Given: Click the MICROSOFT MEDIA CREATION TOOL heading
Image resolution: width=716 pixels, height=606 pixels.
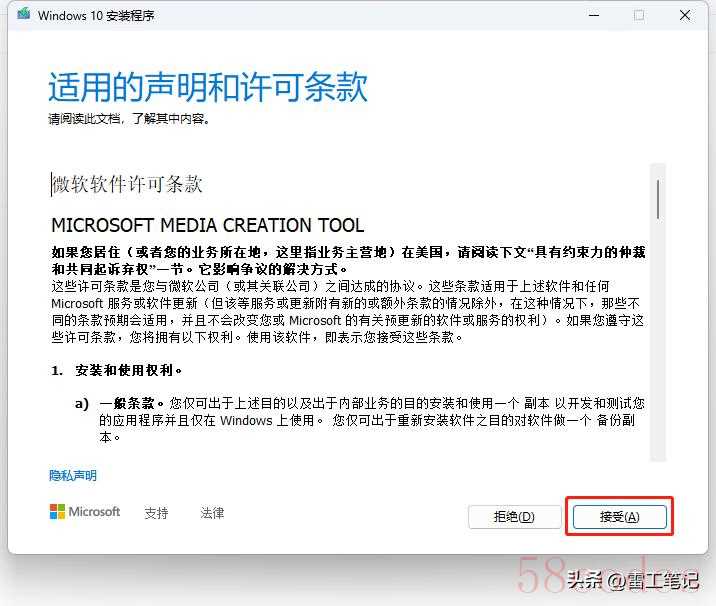Looking at the screenshot, I should click(207, 226).
